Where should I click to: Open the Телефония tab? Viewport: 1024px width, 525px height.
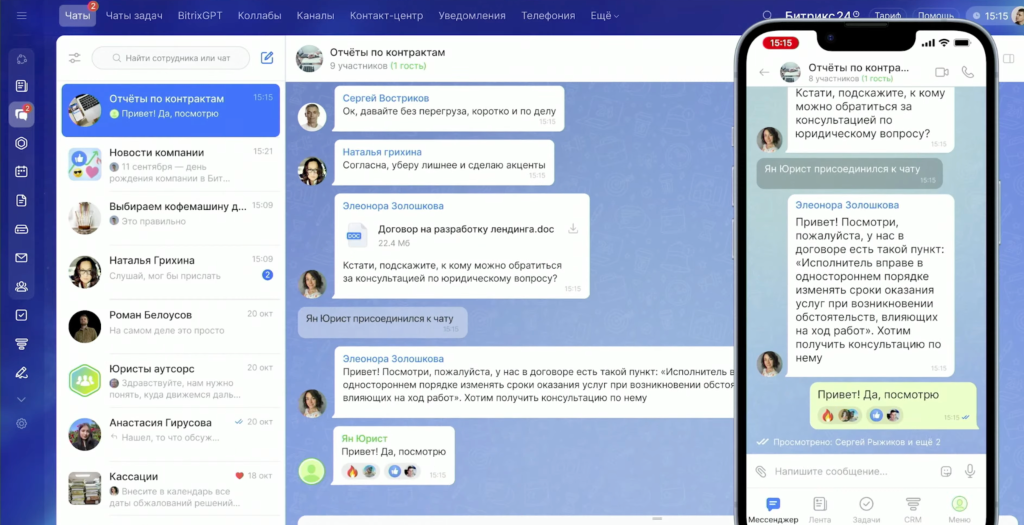click(548, 16)
